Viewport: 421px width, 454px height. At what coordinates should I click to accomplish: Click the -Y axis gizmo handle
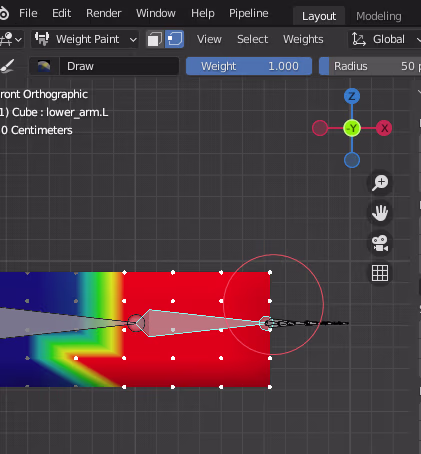click(352, 128)
